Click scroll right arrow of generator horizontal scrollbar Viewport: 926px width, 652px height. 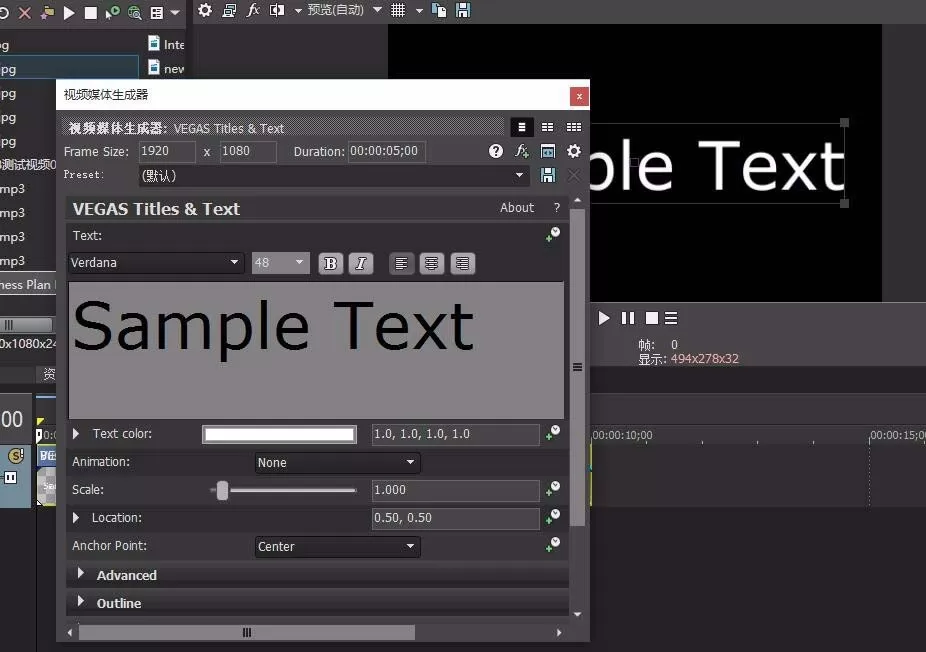(x=559, y=633)
